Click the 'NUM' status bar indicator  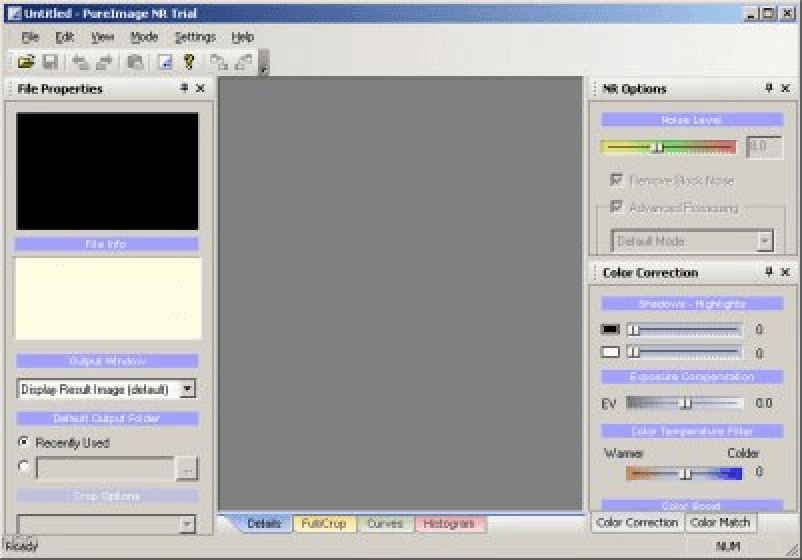pos(728,546)
